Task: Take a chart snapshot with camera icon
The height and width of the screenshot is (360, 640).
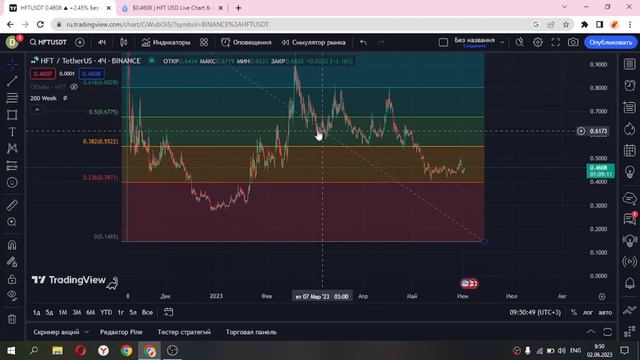Action: pos(573,42)
